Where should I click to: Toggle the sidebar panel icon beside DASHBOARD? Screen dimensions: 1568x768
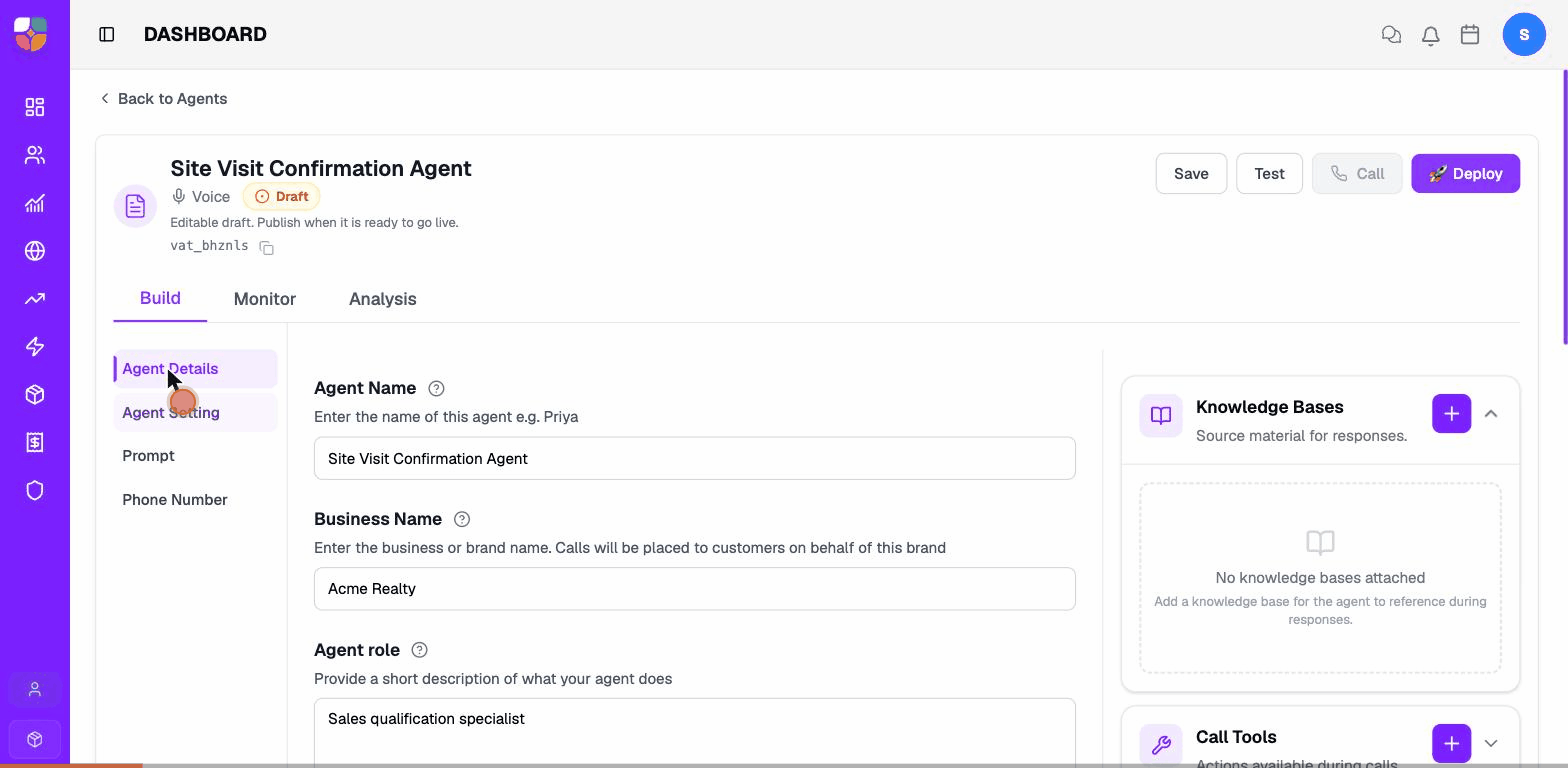point(107,34)
